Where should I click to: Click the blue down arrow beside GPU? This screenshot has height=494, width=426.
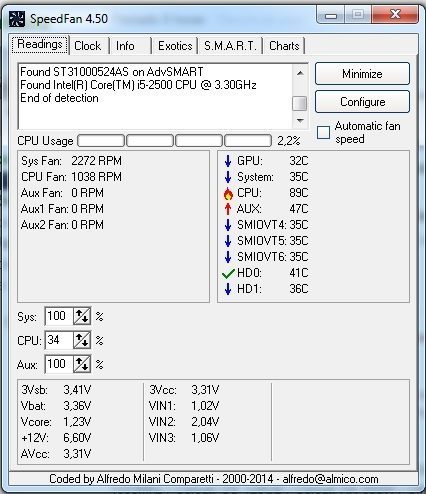click(x=228, y=161)
